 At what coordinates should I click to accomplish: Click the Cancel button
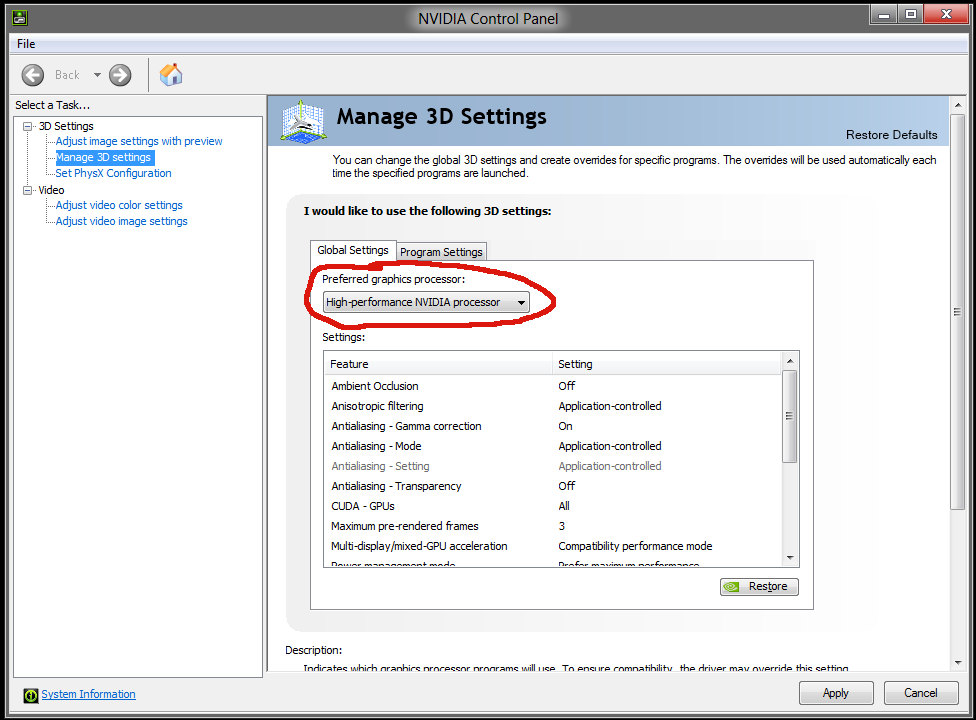click(x=921, y=693)
